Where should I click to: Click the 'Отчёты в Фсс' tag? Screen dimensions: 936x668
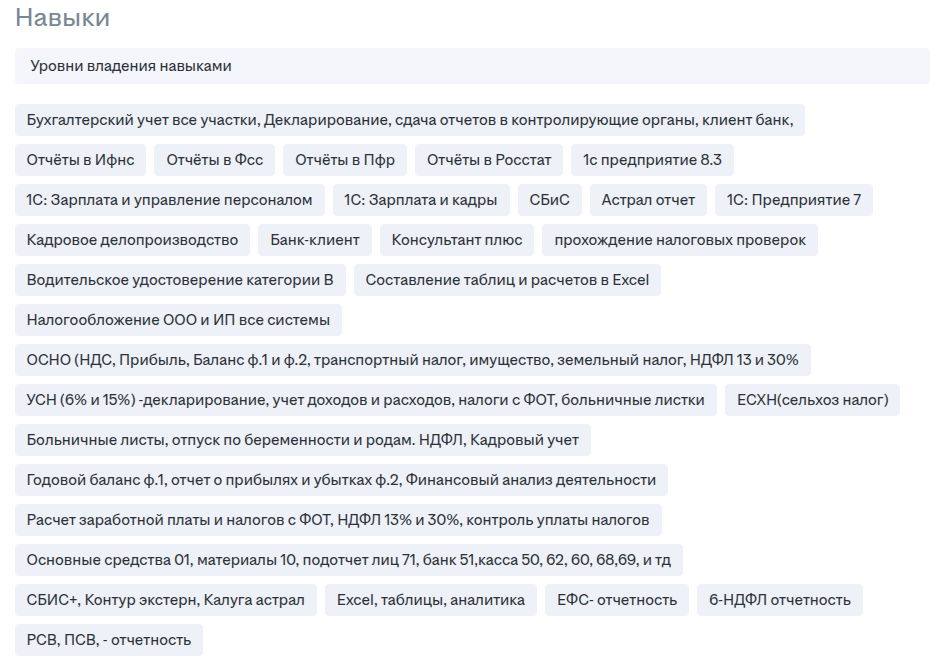214,160
